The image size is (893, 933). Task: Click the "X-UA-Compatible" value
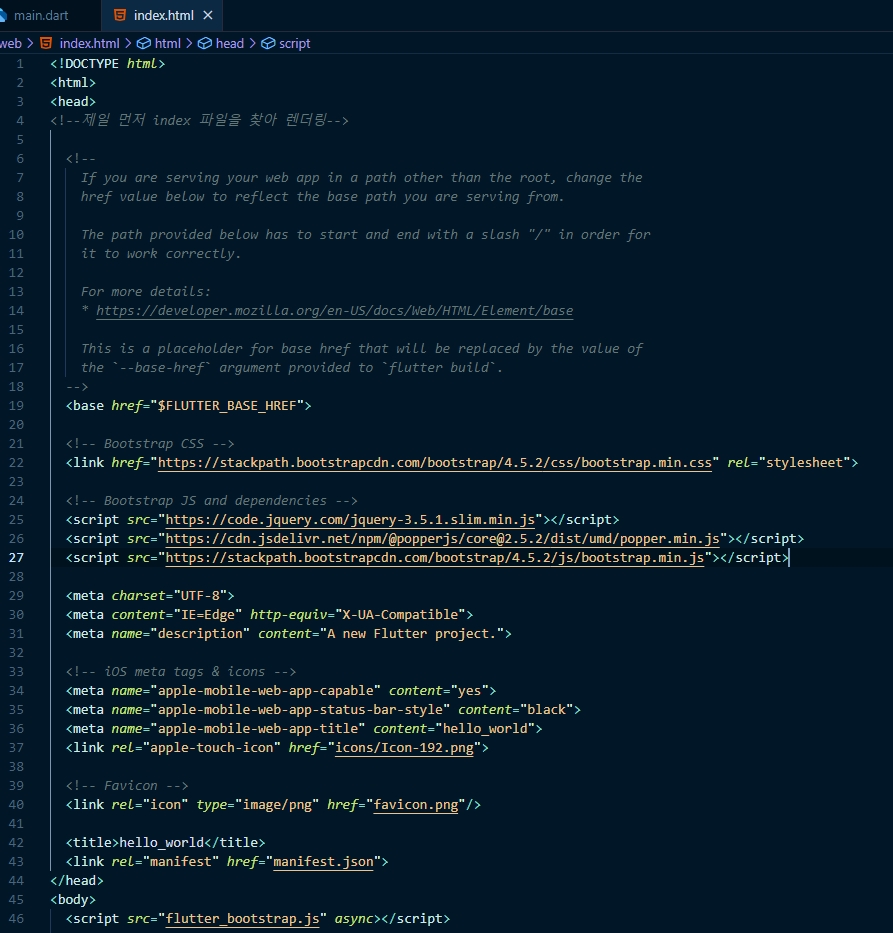click(400, 615)
